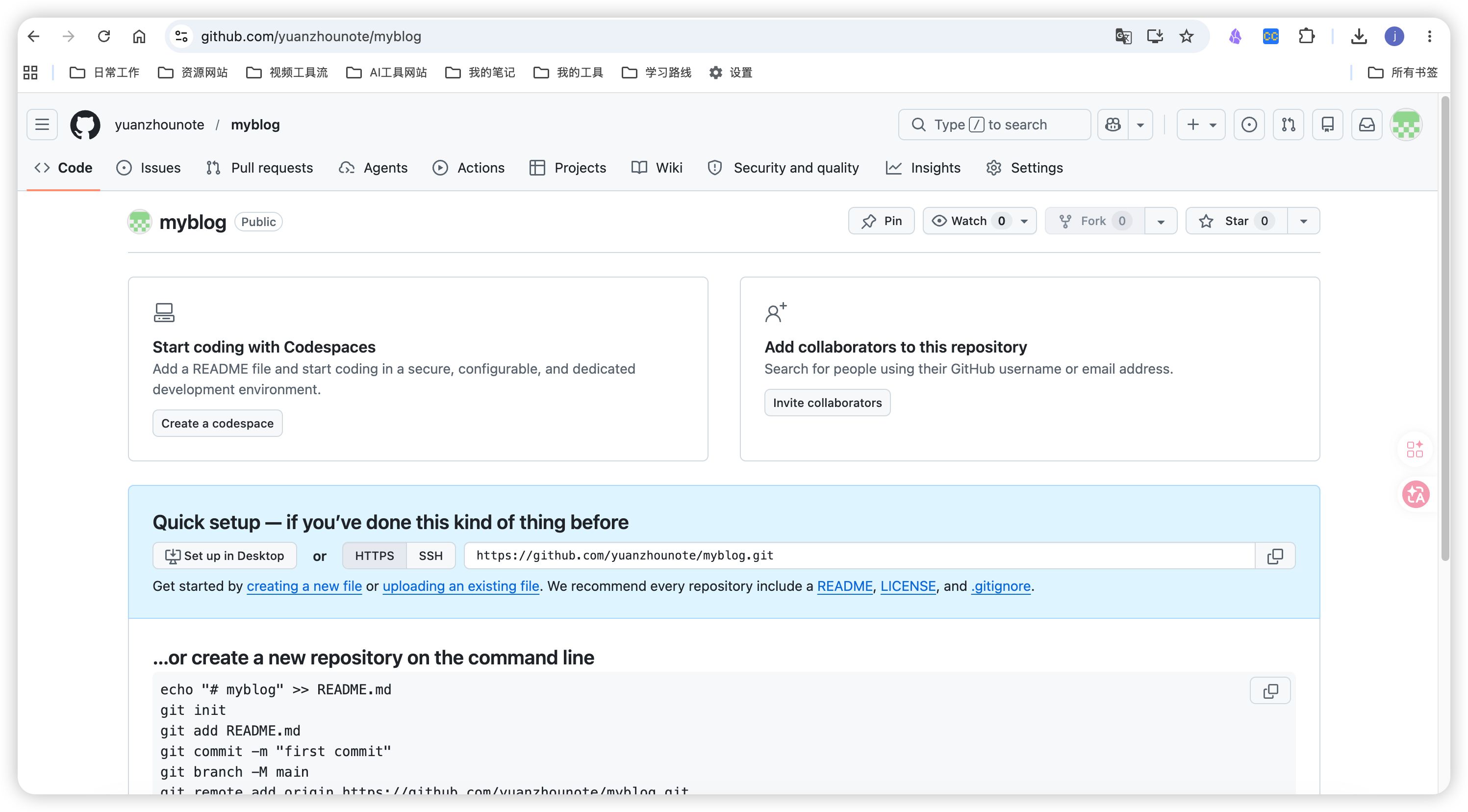
Task: Select the SSH clone option
Action: coord(430,555)
